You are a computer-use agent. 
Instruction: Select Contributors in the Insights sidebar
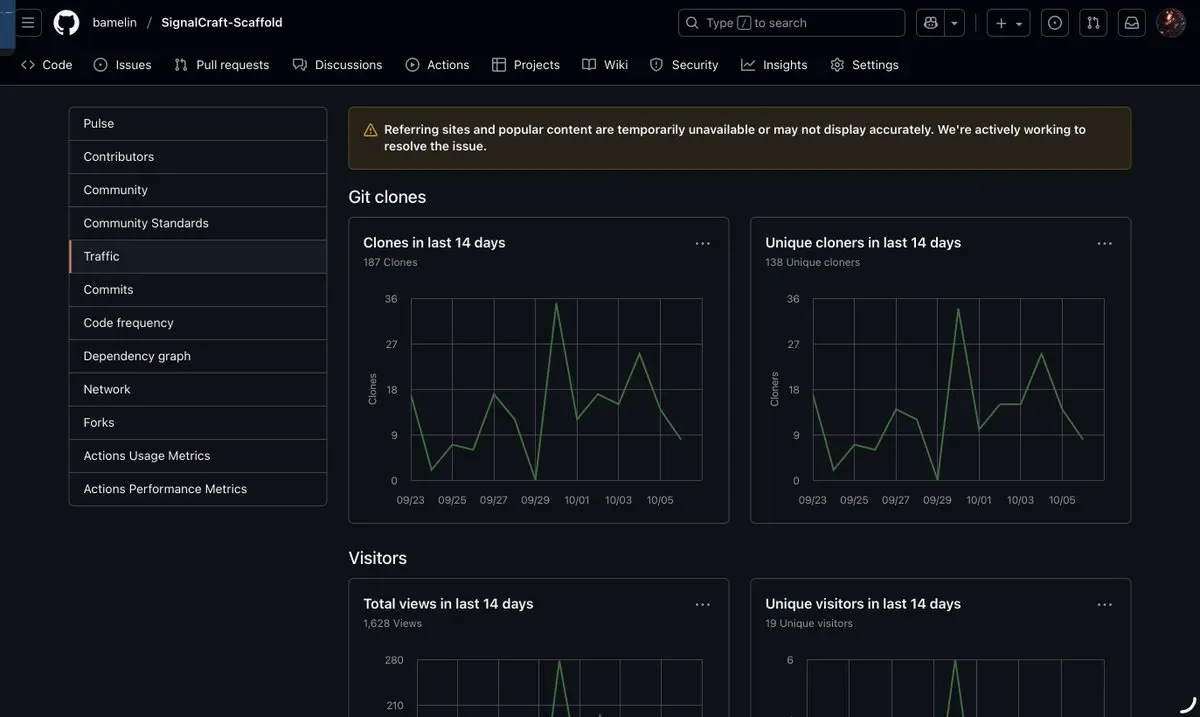pos(119,157)
